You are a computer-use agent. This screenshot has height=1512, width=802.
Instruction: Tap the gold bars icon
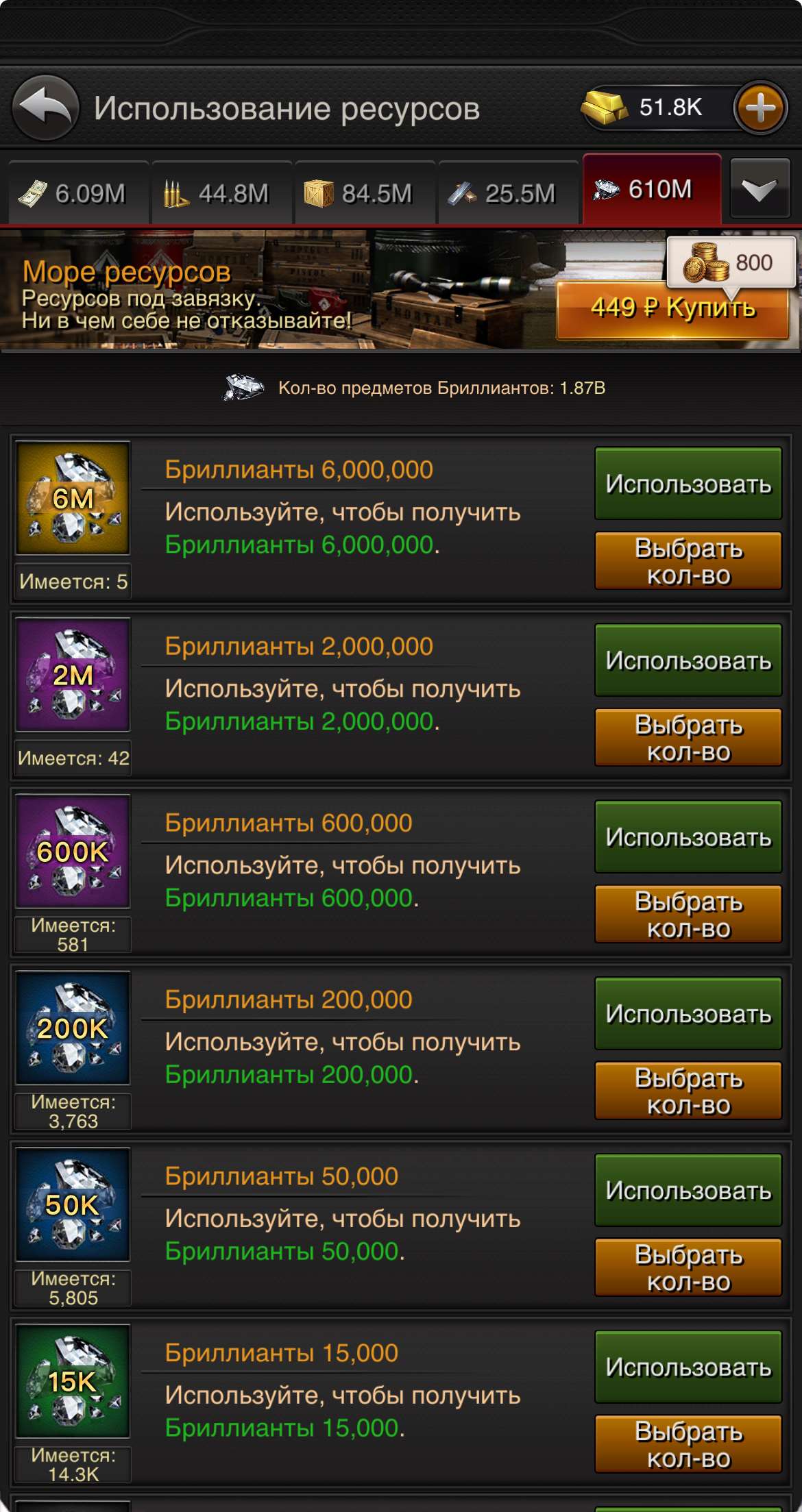pos(605,106)
